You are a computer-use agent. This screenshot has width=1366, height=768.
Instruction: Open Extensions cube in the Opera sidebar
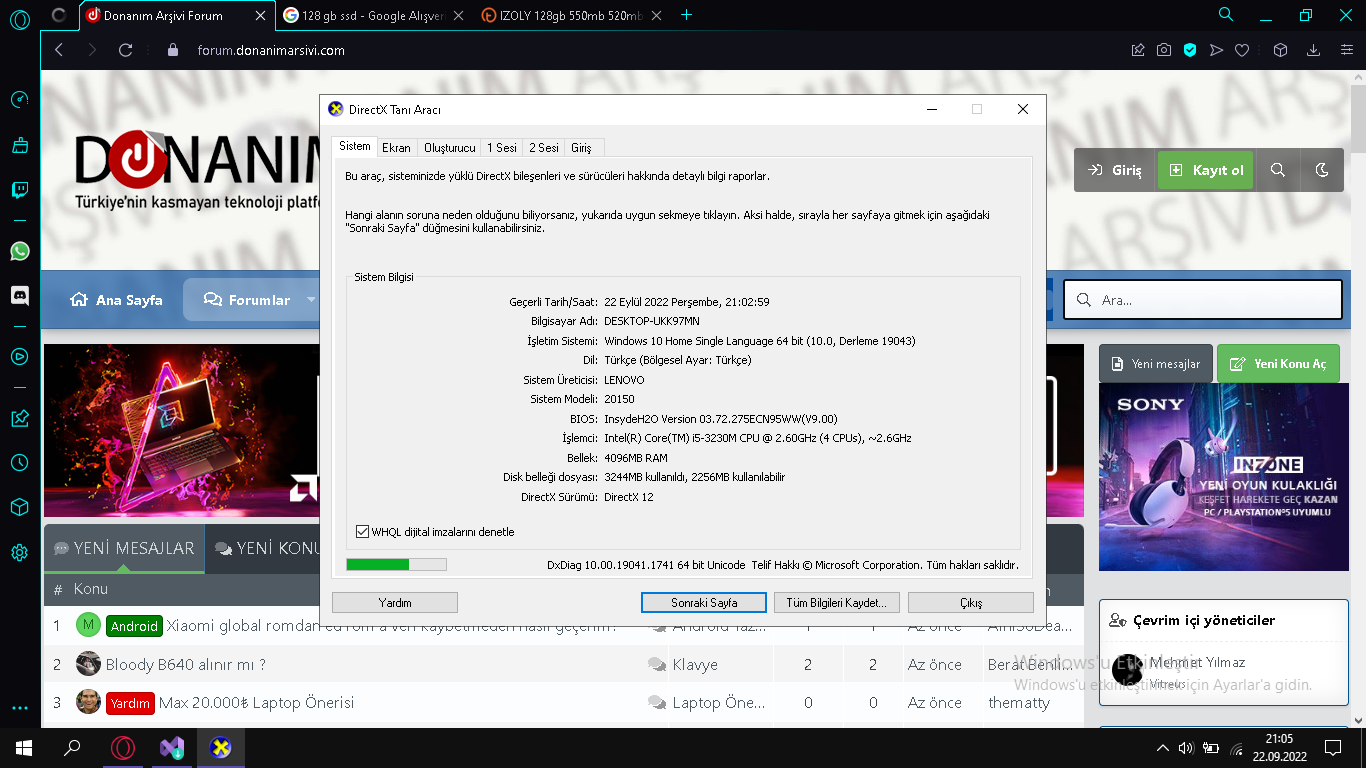[x=20, y=508]
